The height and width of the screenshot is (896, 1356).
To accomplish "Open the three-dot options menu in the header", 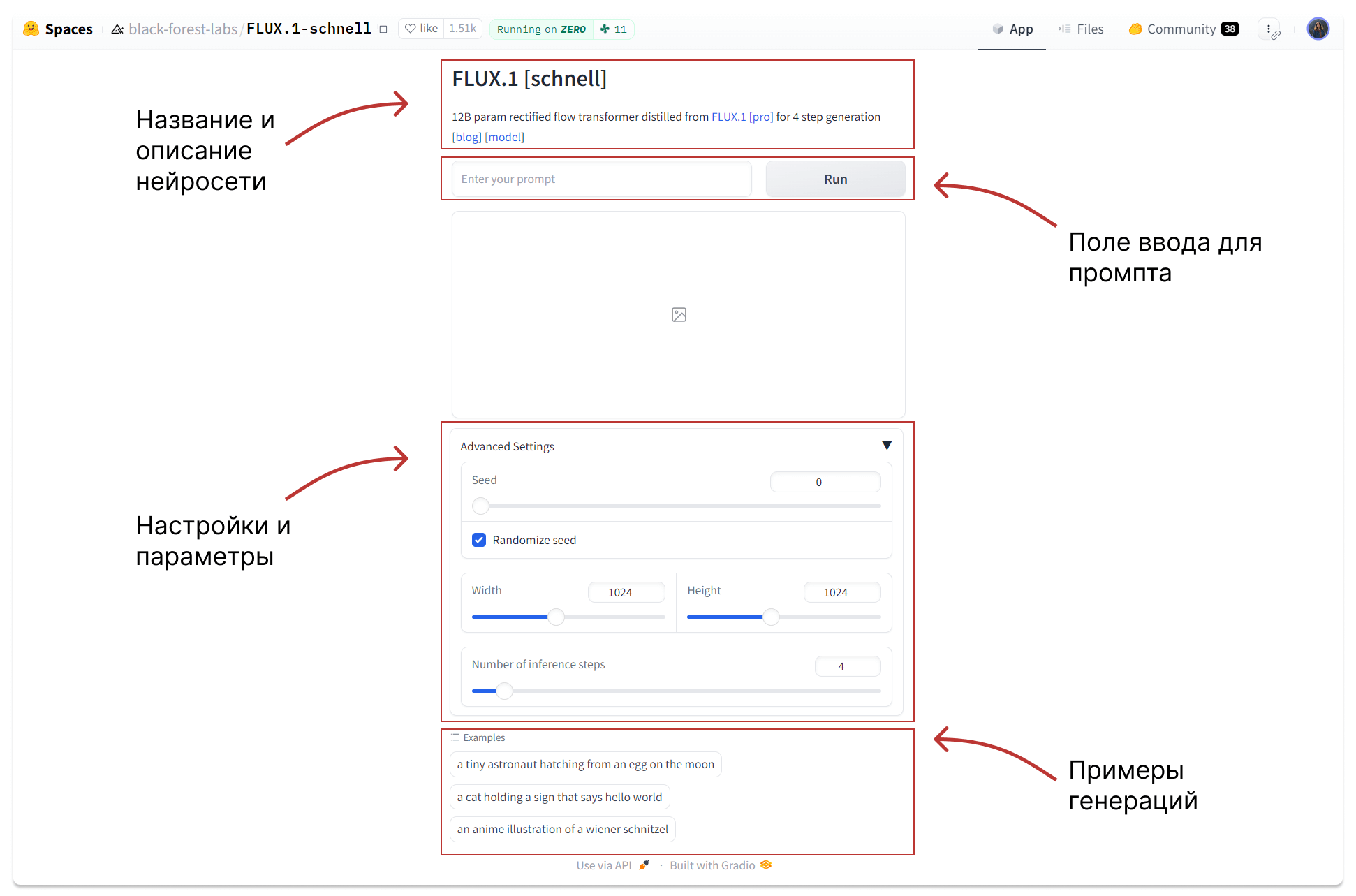I will [1269, 29].
